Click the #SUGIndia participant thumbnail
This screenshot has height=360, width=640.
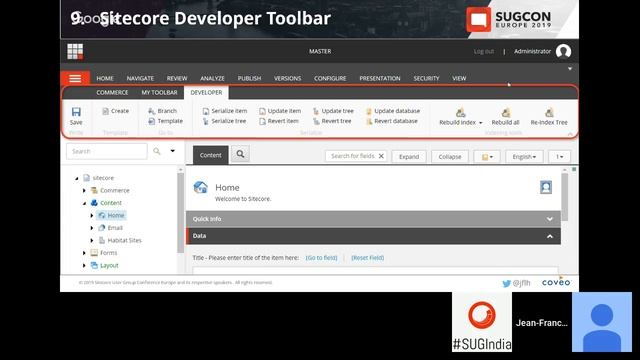coord(482,322)
